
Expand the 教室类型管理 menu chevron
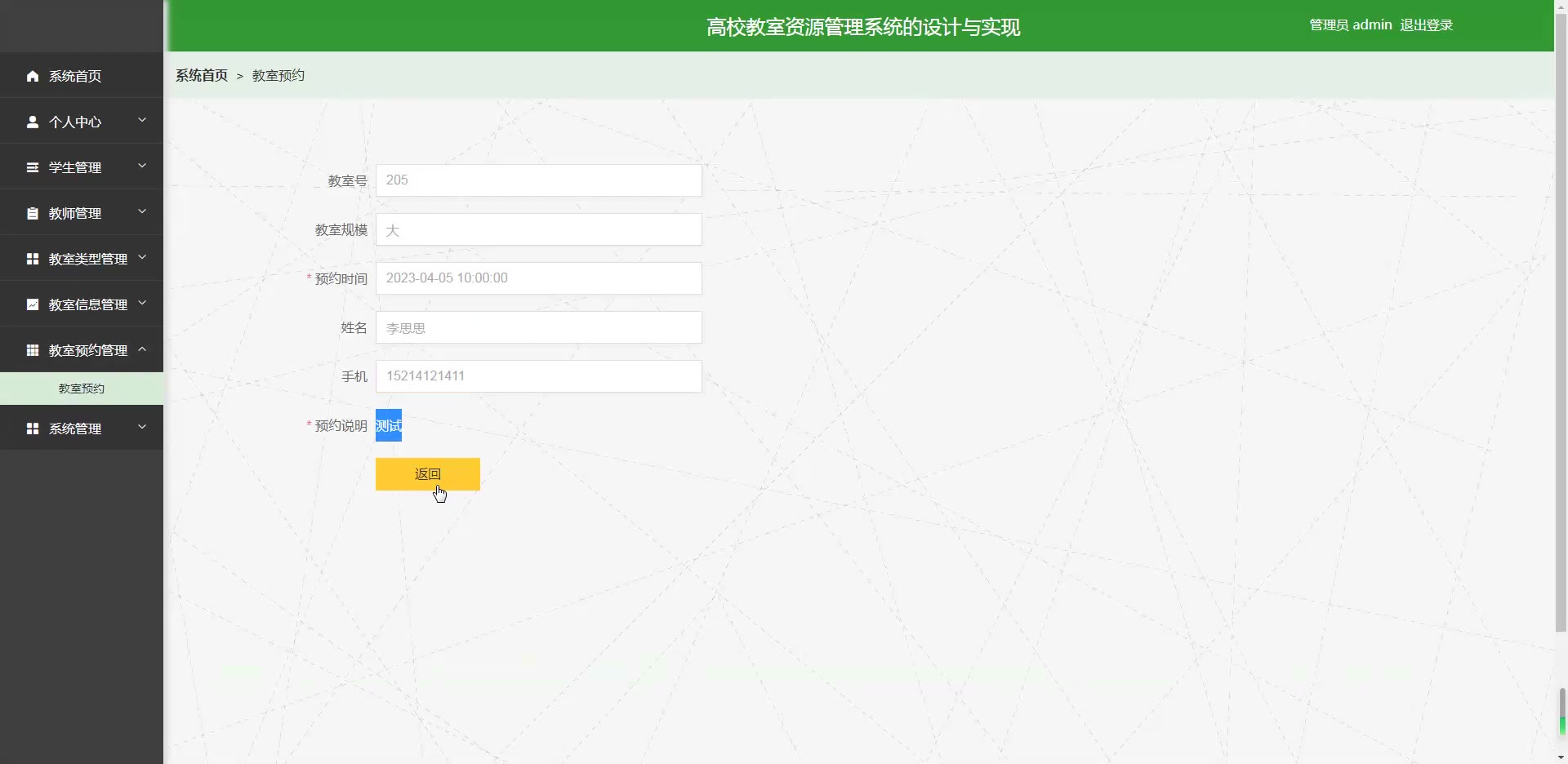tap(142, 257)
